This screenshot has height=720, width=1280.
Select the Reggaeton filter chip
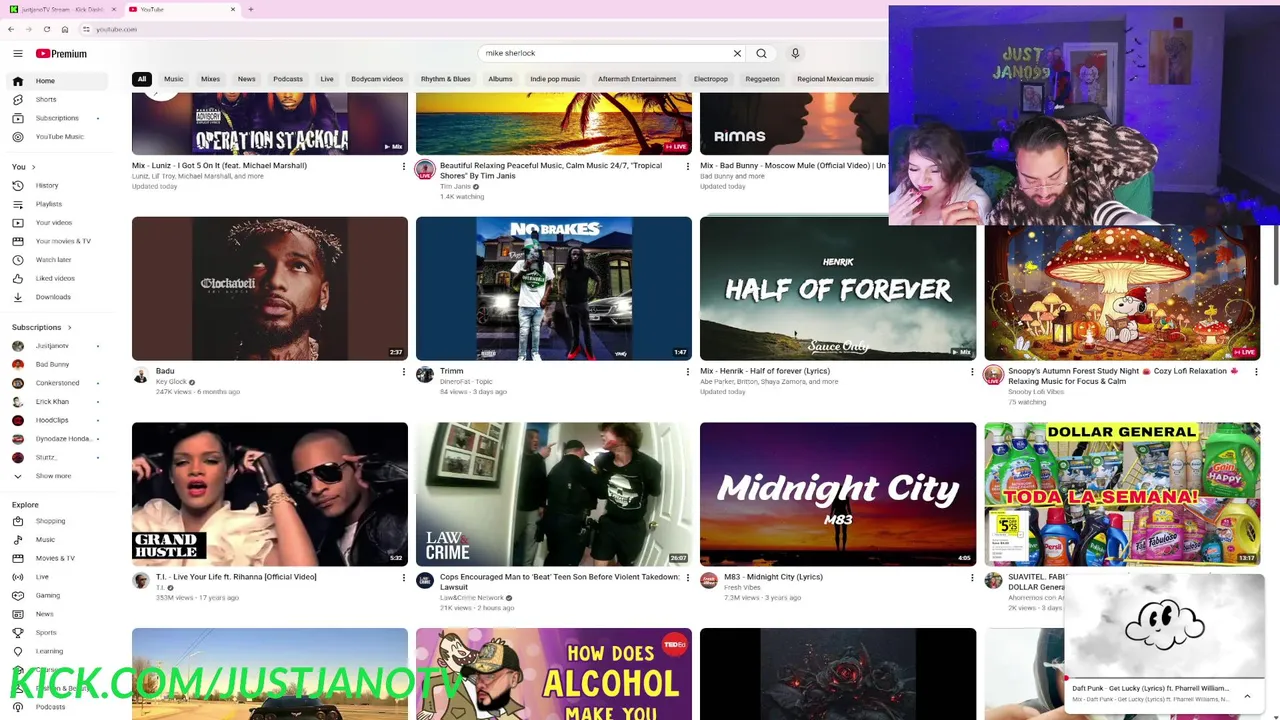pos(762,79)
